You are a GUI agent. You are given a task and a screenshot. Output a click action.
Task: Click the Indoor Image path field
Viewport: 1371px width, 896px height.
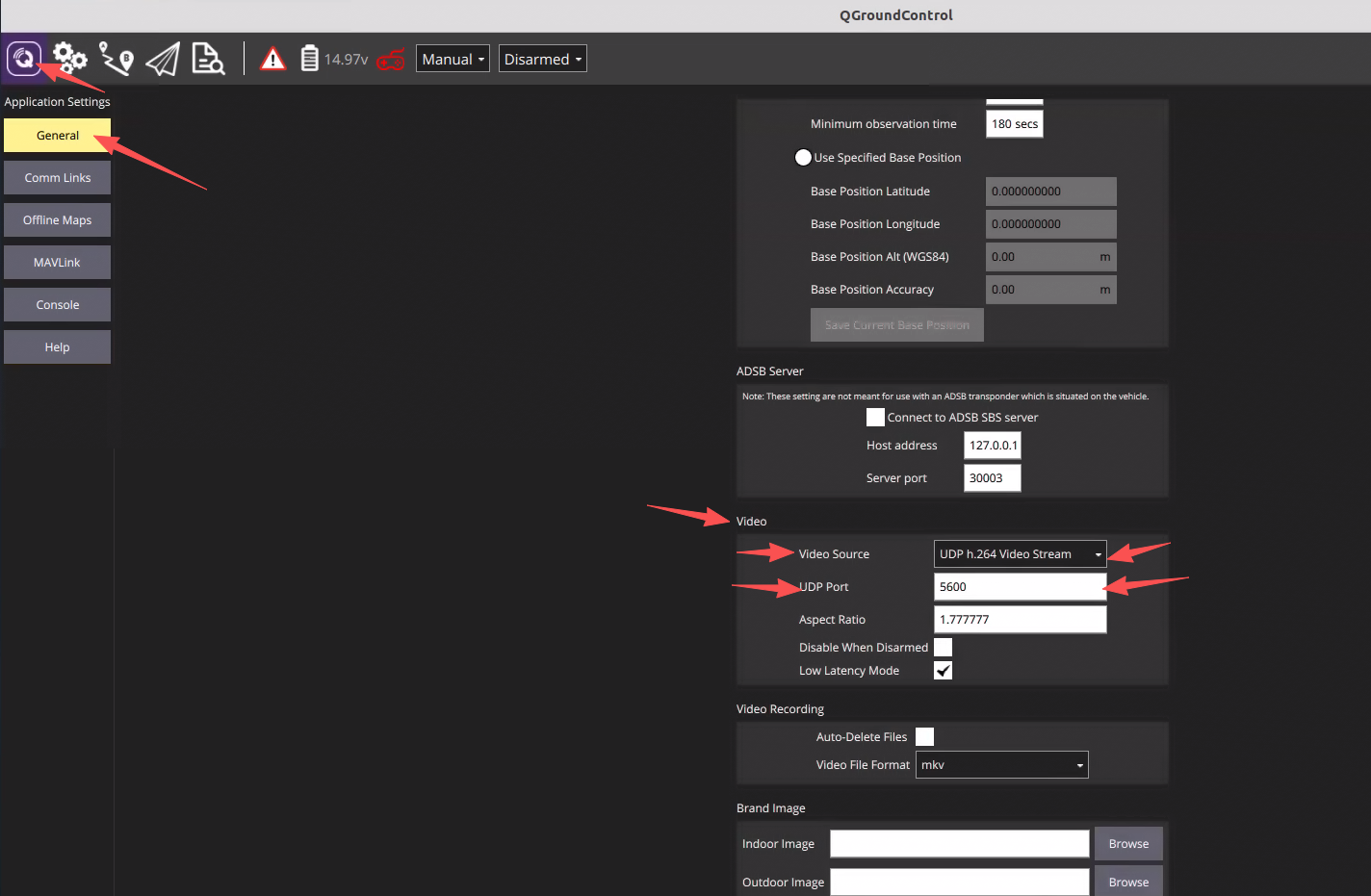pyautogui.click(x=960, y=844)
